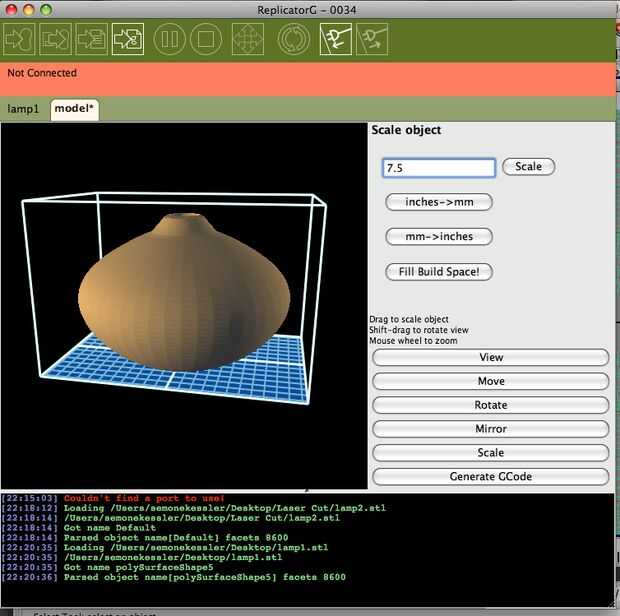This screenshot has width=620, height=616.
Task: Switch to the lamp1 tab
Action: click(23, 109)
